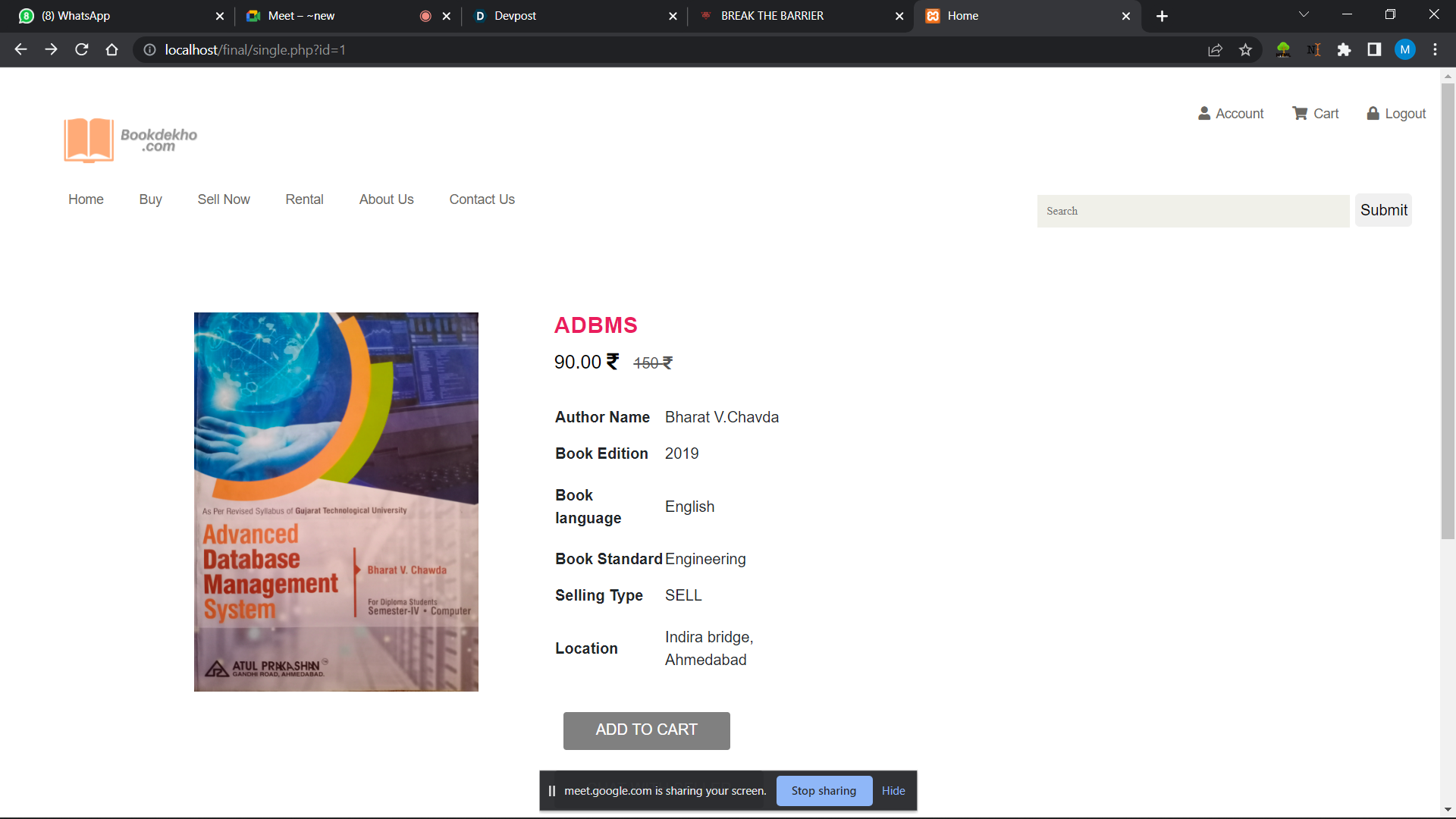
Task: Reload the current page
Action: click(x=82, y=50)
